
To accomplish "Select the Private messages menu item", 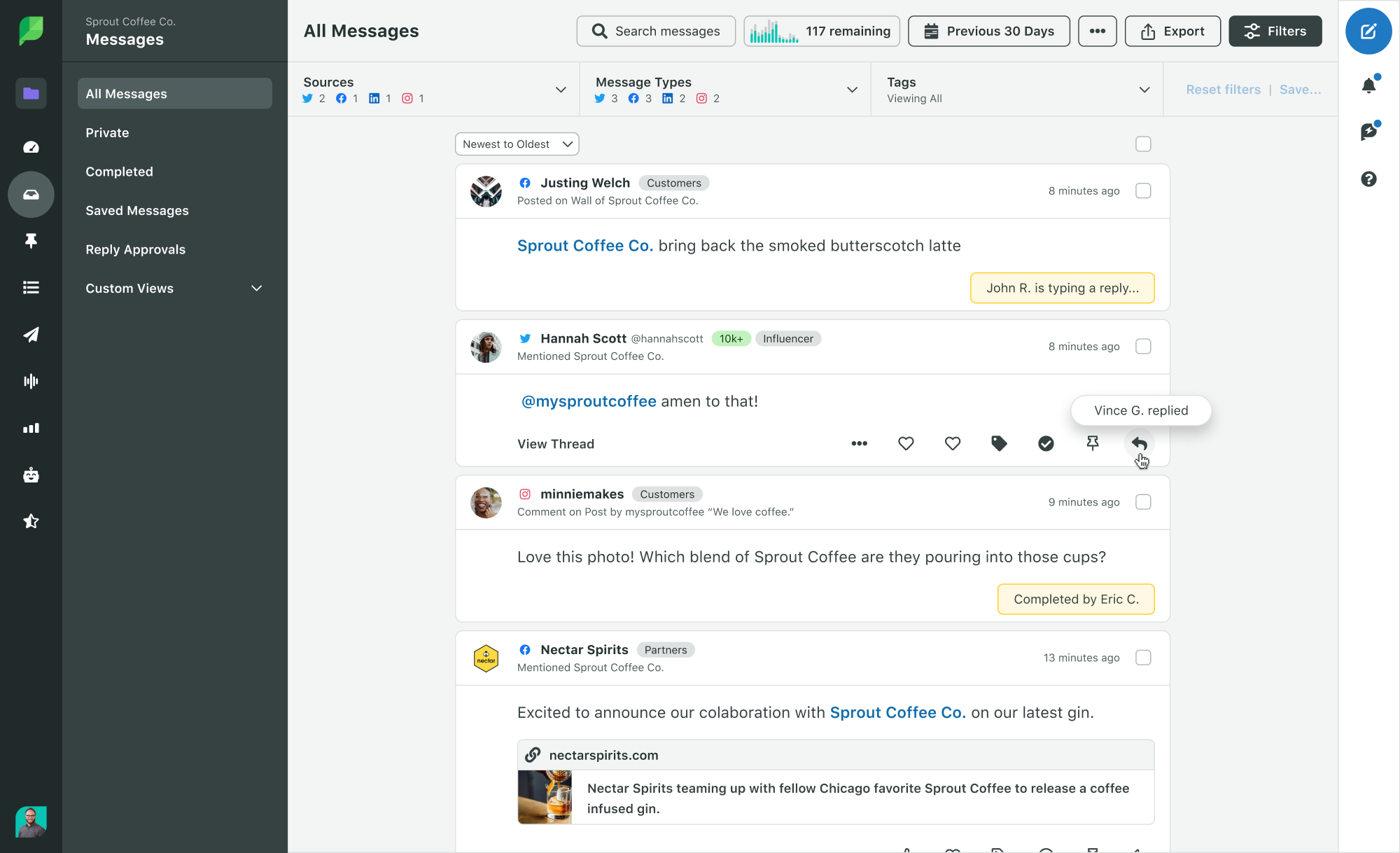I will [106, 132].
